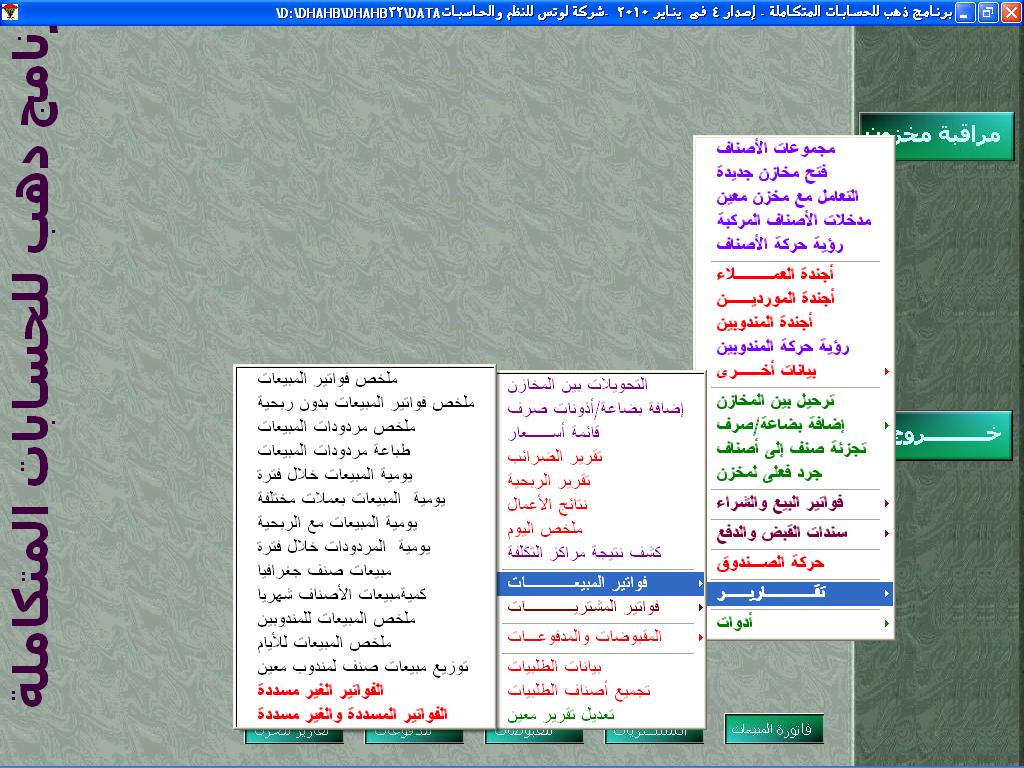Viewport: 1024px width, 768px height.
Task: Select يومية المبيعات مع الربحية report
Action: click(x=337, y=522)
